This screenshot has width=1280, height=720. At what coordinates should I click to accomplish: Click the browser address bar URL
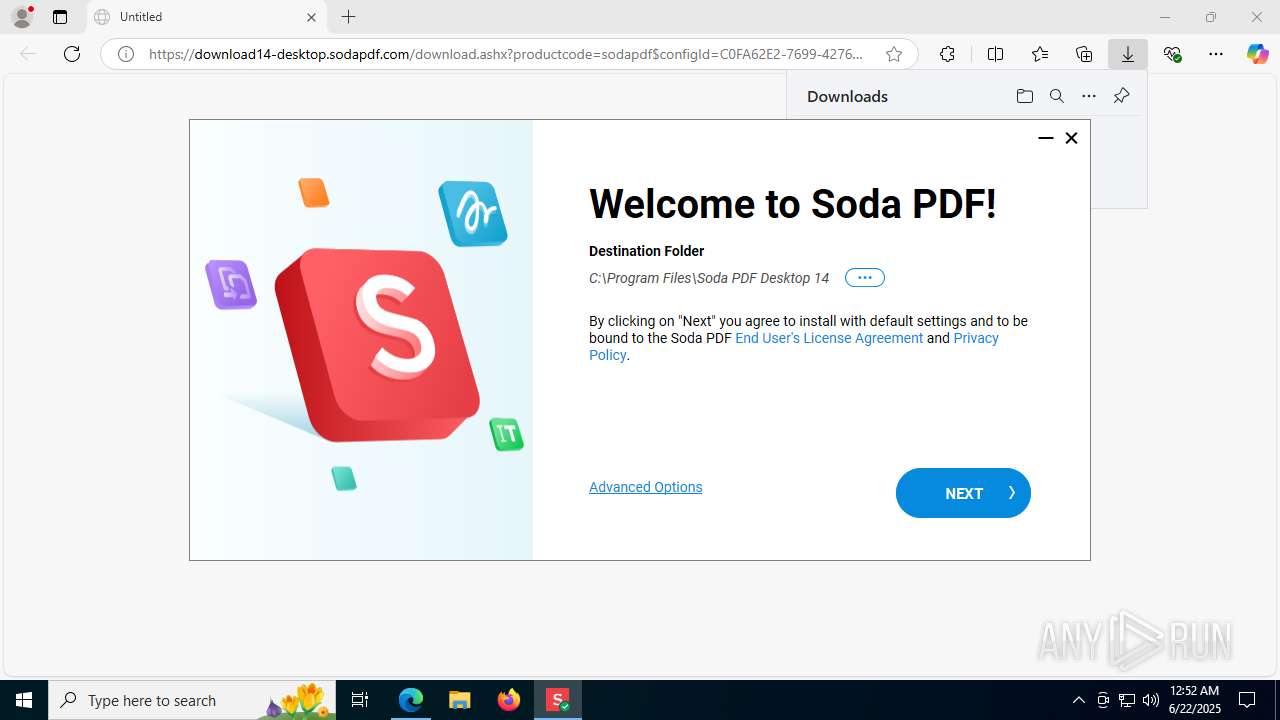[x=505, y=54]
